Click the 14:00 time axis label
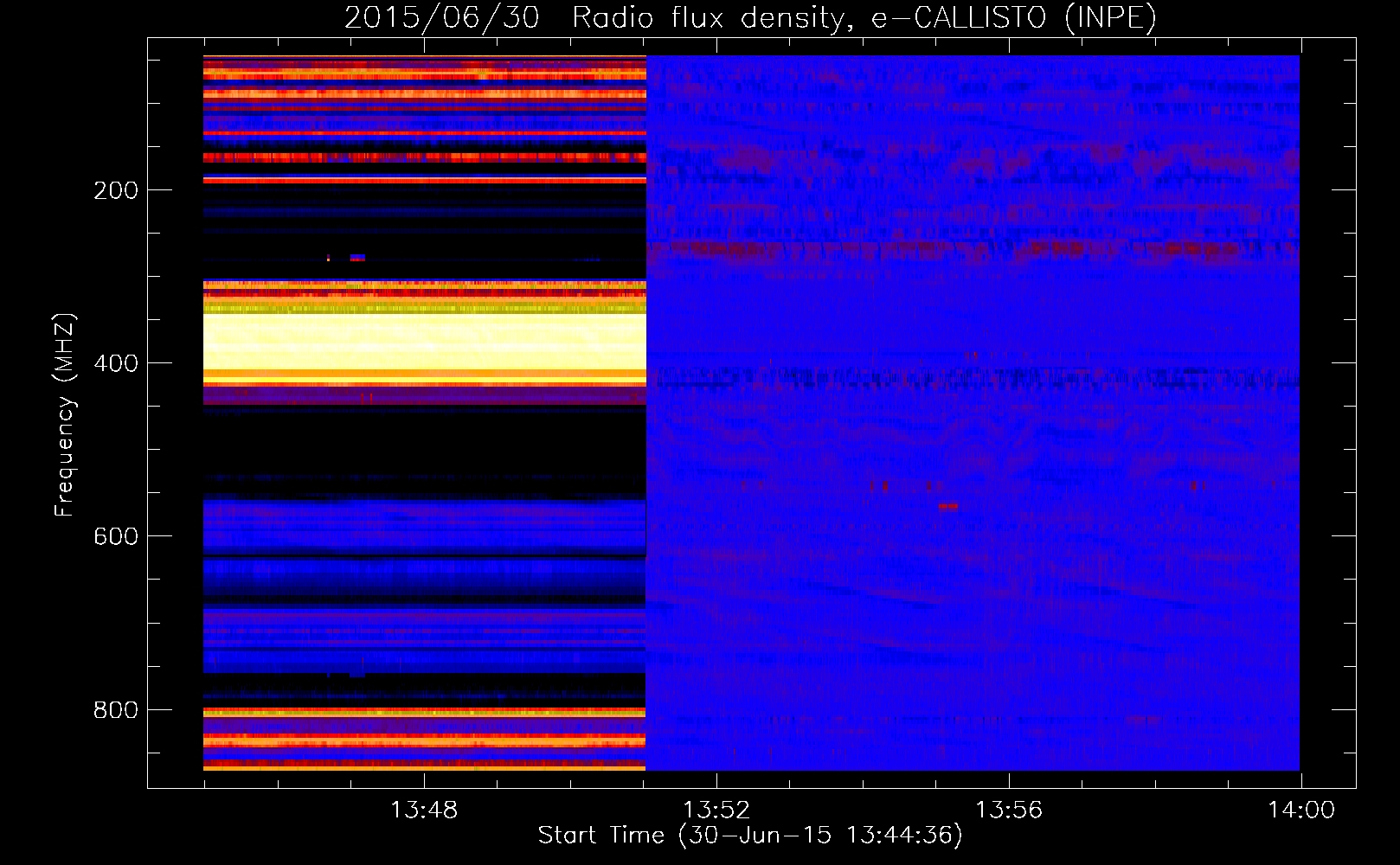The image size is (1400, 865). (x=1301, y=811)
